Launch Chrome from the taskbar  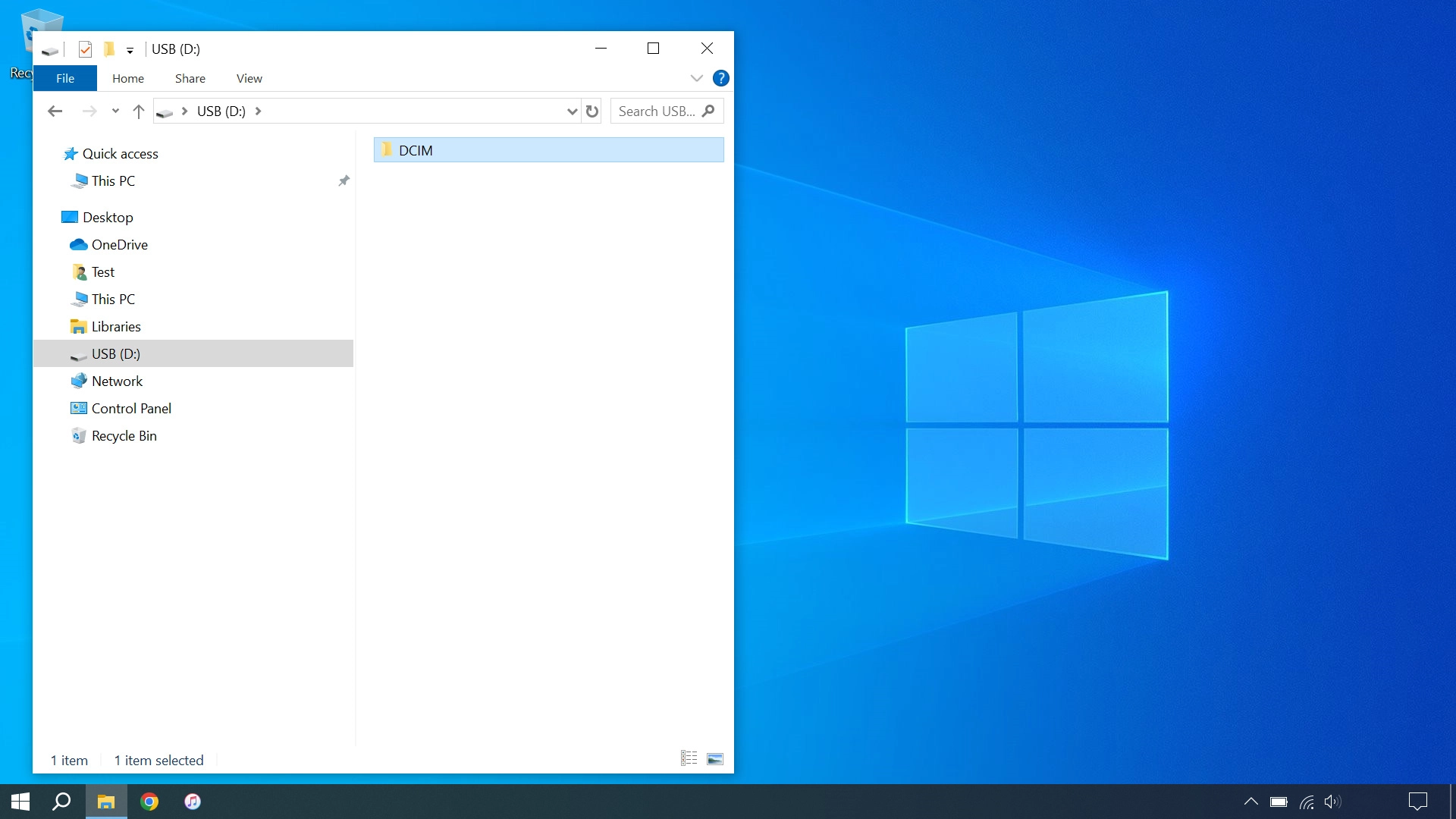coord(149,802)
